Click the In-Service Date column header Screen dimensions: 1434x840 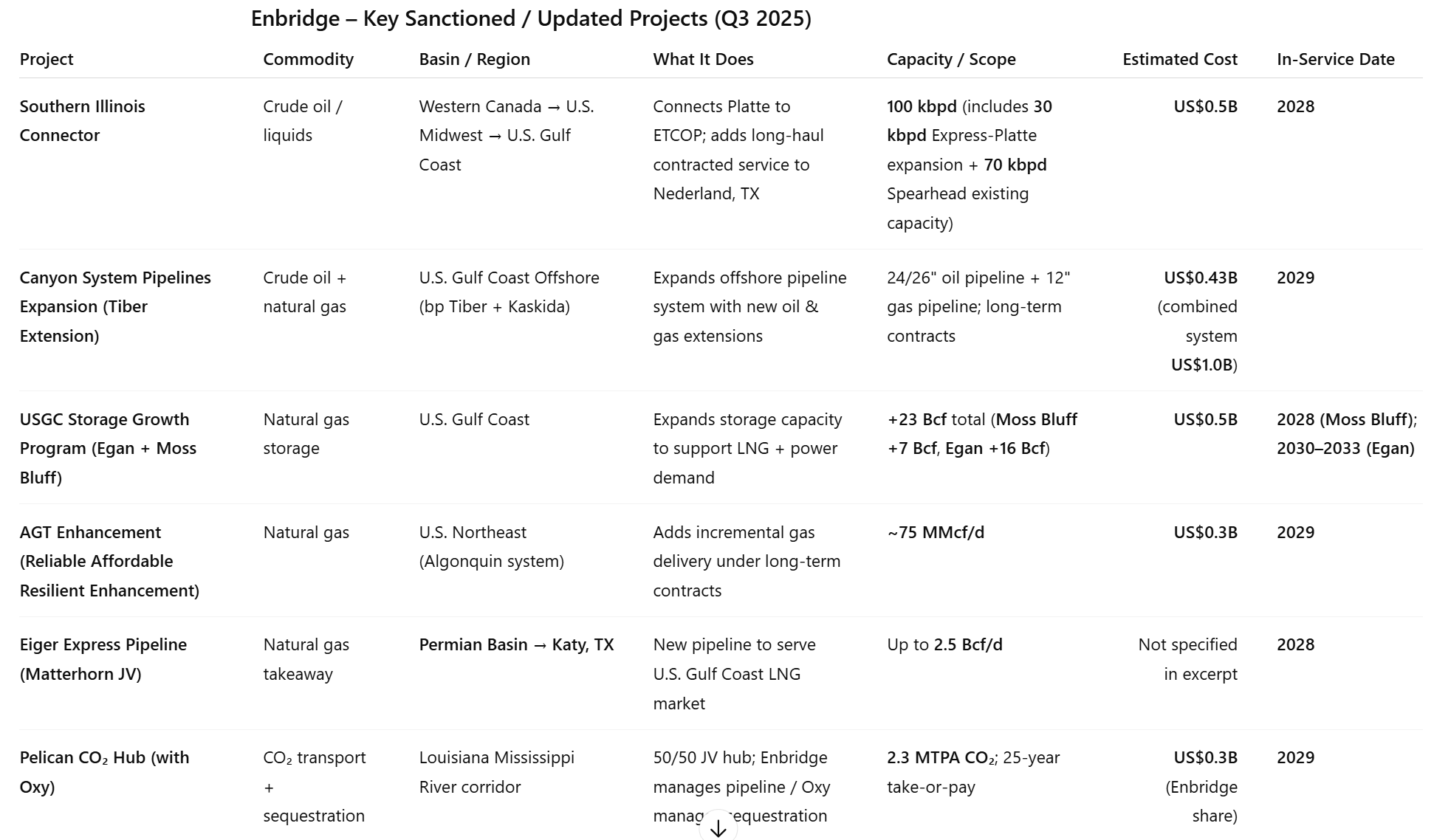tap(1335, 59)
